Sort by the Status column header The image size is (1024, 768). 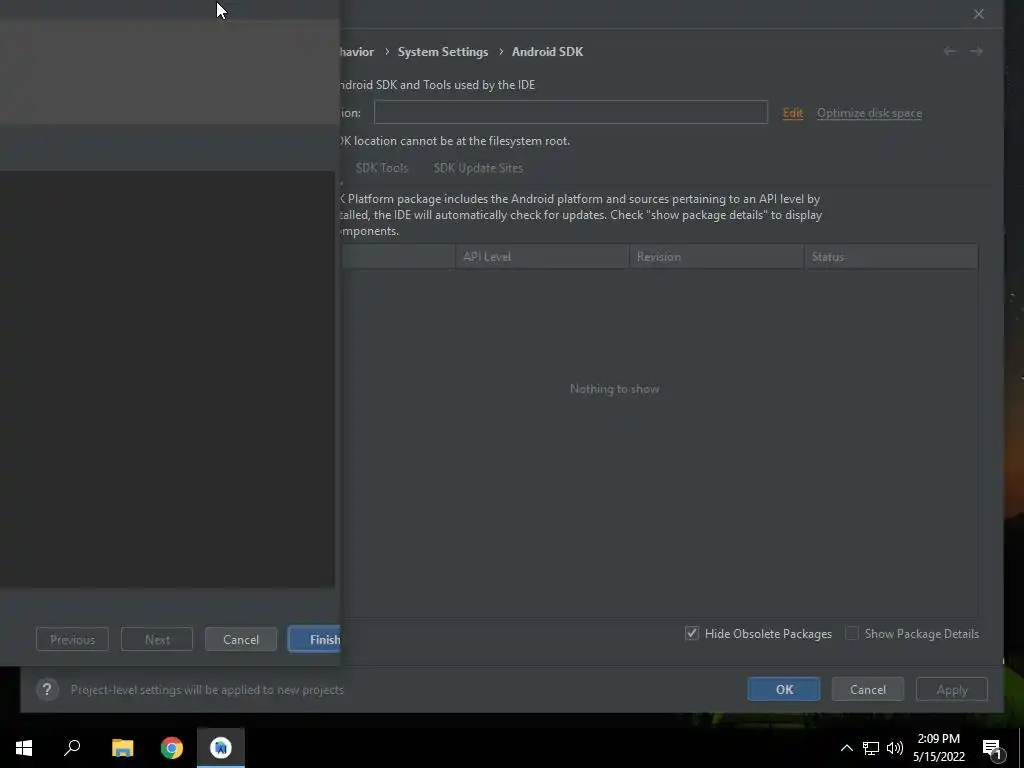pyautogui.click(x=891, y=257)
